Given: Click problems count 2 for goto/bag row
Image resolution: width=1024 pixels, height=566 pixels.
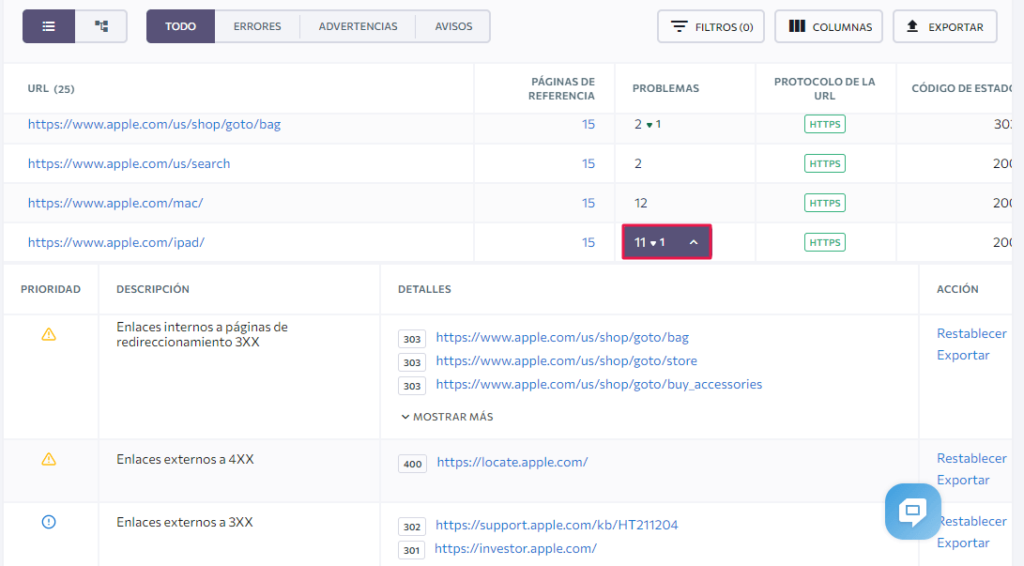Looking at the screenshot, I should coord(638,124).
